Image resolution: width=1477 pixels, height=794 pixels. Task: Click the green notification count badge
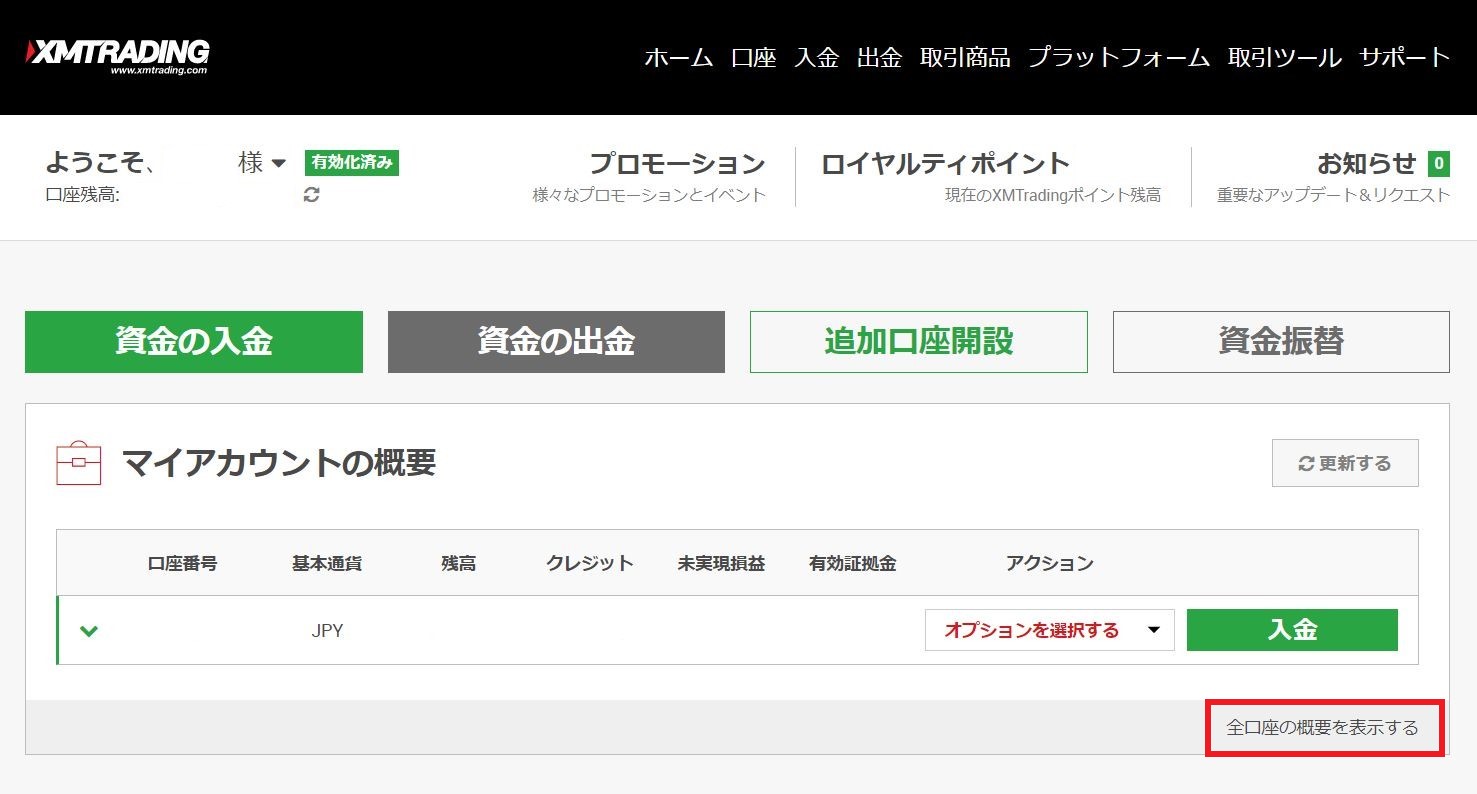[1438, 164]
